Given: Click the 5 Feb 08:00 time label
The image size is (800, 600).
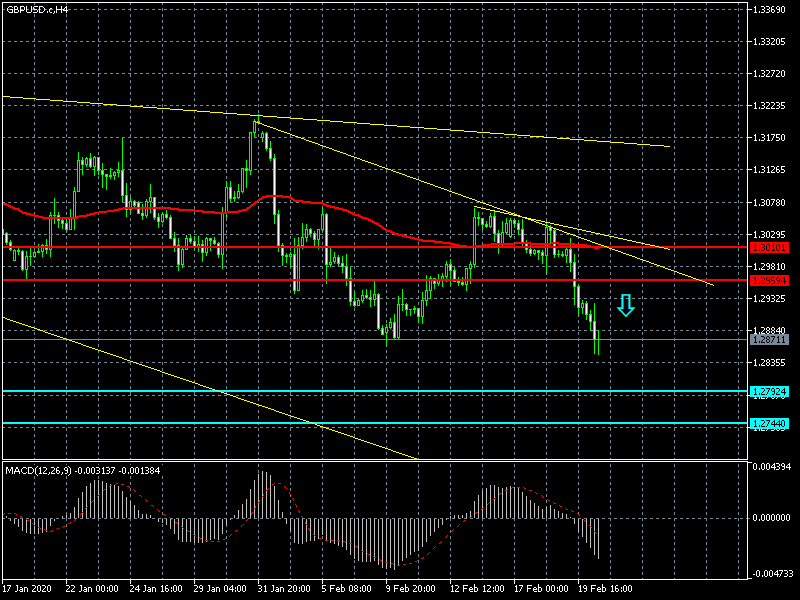Looking at the screenshot, I should (347, 588).
